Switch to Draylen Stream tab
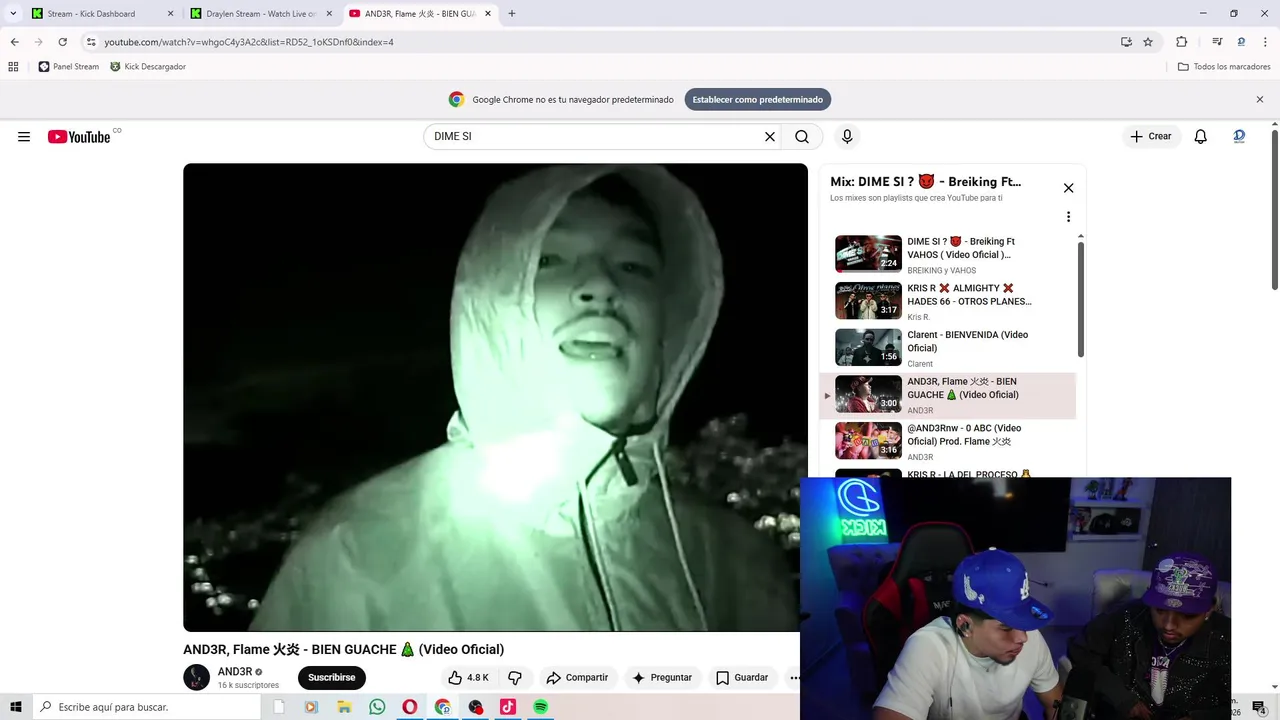Image resolution: width=1280 pixels, height=720 pixels. 260,14
